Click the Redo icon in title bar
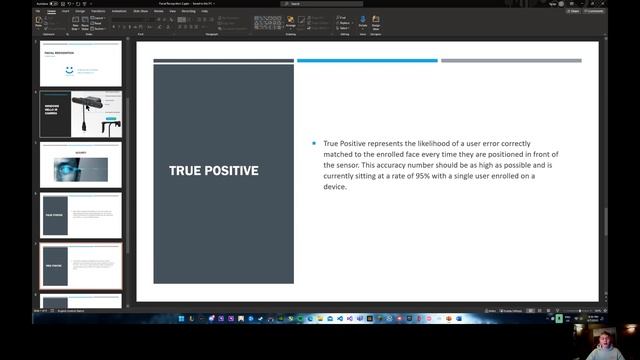640x360 pixels. click(x=78, y=4)
